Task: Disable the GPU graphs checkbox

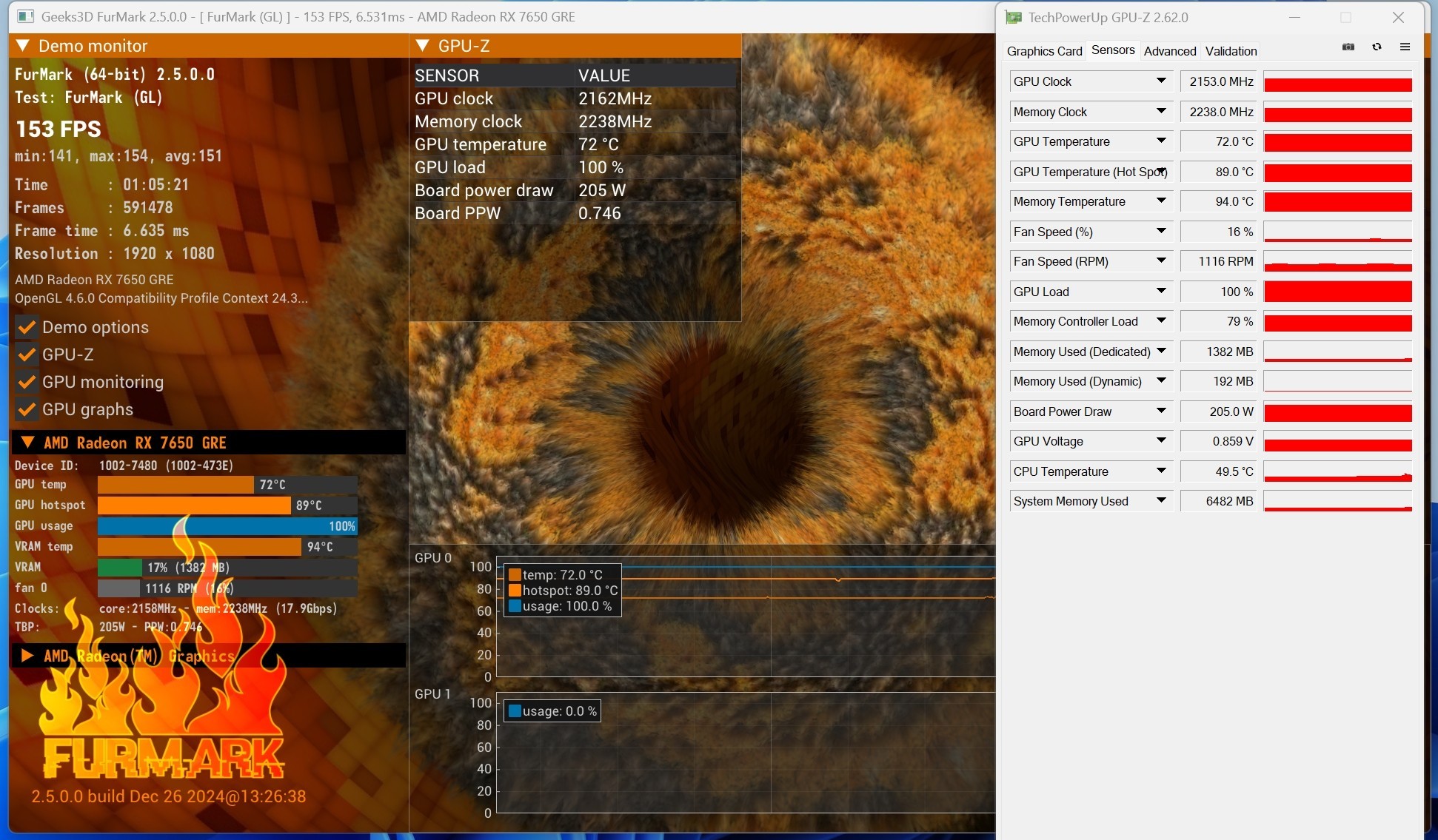Action: (x=27, y=409)
